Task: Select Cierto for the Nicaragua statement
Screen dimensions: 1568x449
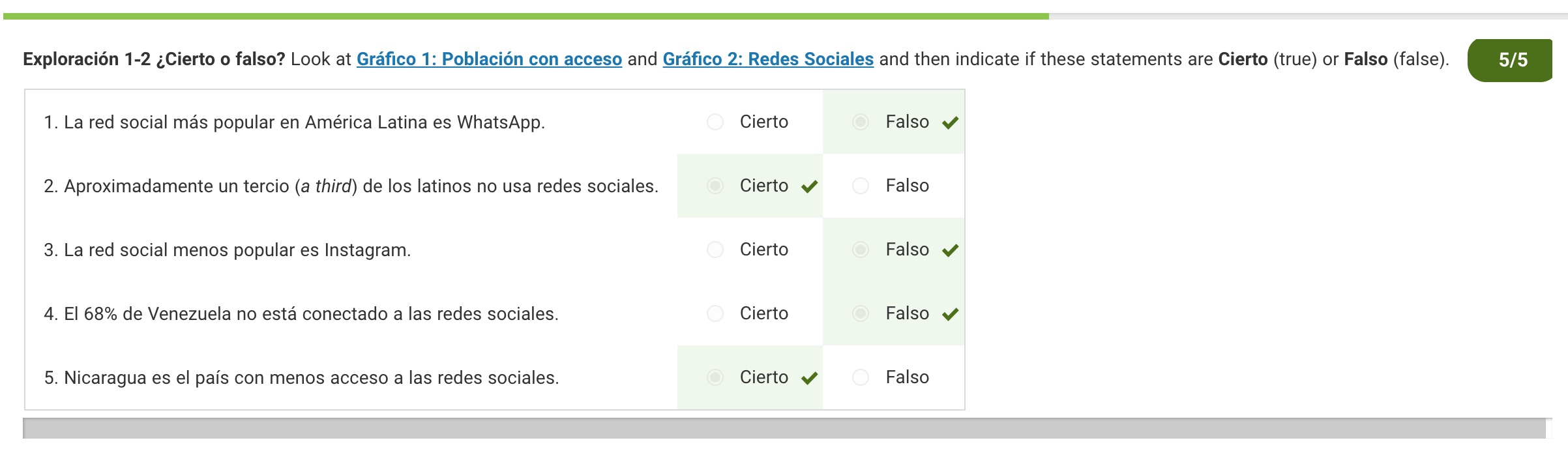Action: pos(715,377)
